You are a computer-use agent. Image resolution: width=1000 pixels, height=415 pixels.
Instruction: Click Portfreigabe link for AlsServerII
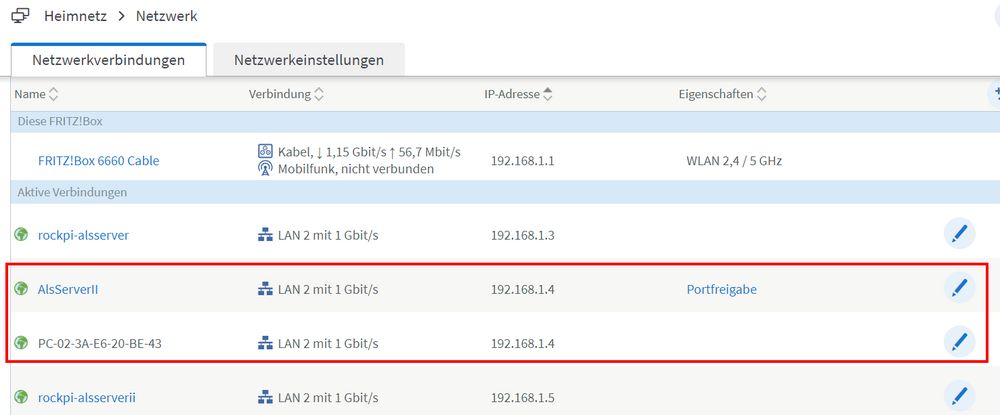pos(721,289)
